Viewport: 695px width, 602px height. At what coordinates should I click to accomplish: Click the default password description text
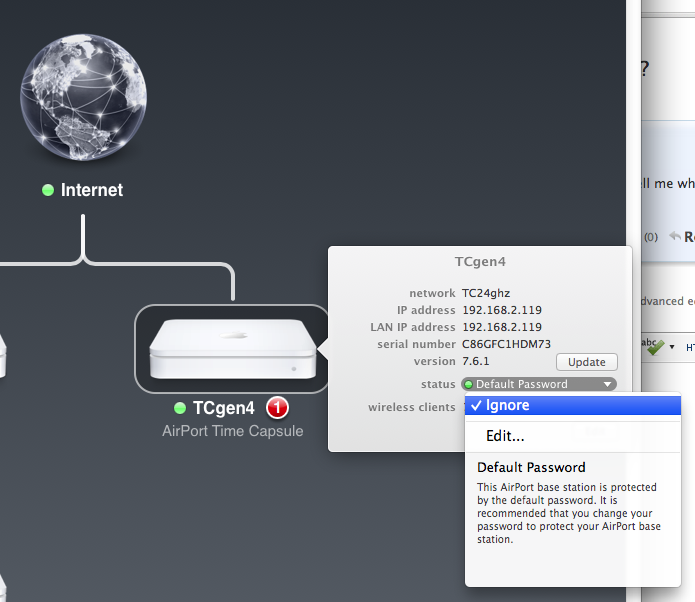coord(569,513)
